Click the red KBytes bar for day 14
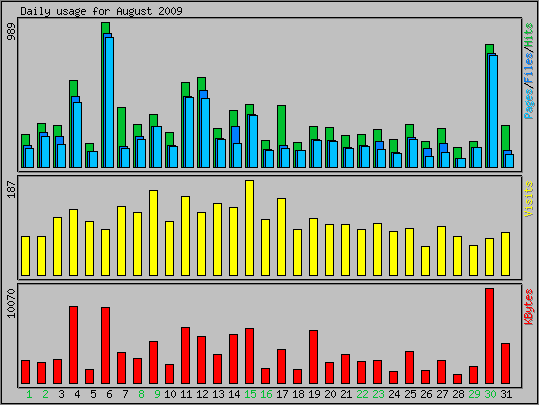 (233, 359)
